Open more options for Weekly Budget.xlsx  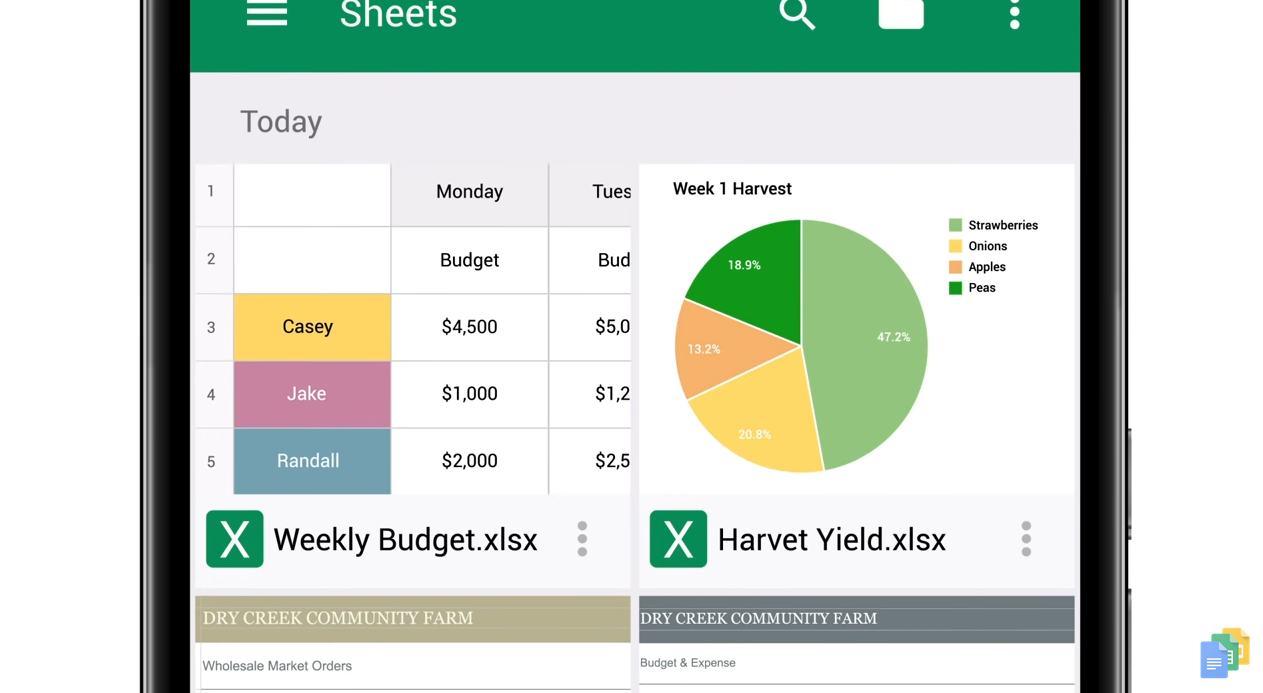click(582, 539)
